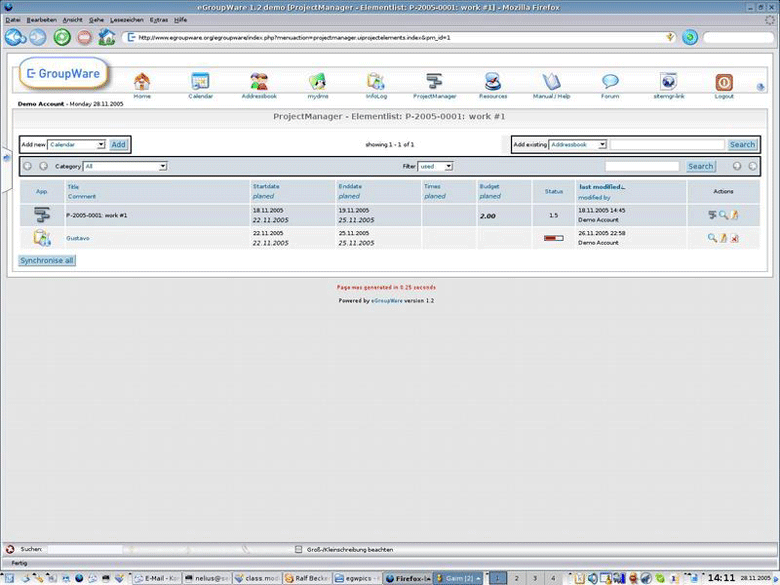Open the Add new application dropdown
Image resolution: width=780 pixels, height=585 pixels.
76,144
